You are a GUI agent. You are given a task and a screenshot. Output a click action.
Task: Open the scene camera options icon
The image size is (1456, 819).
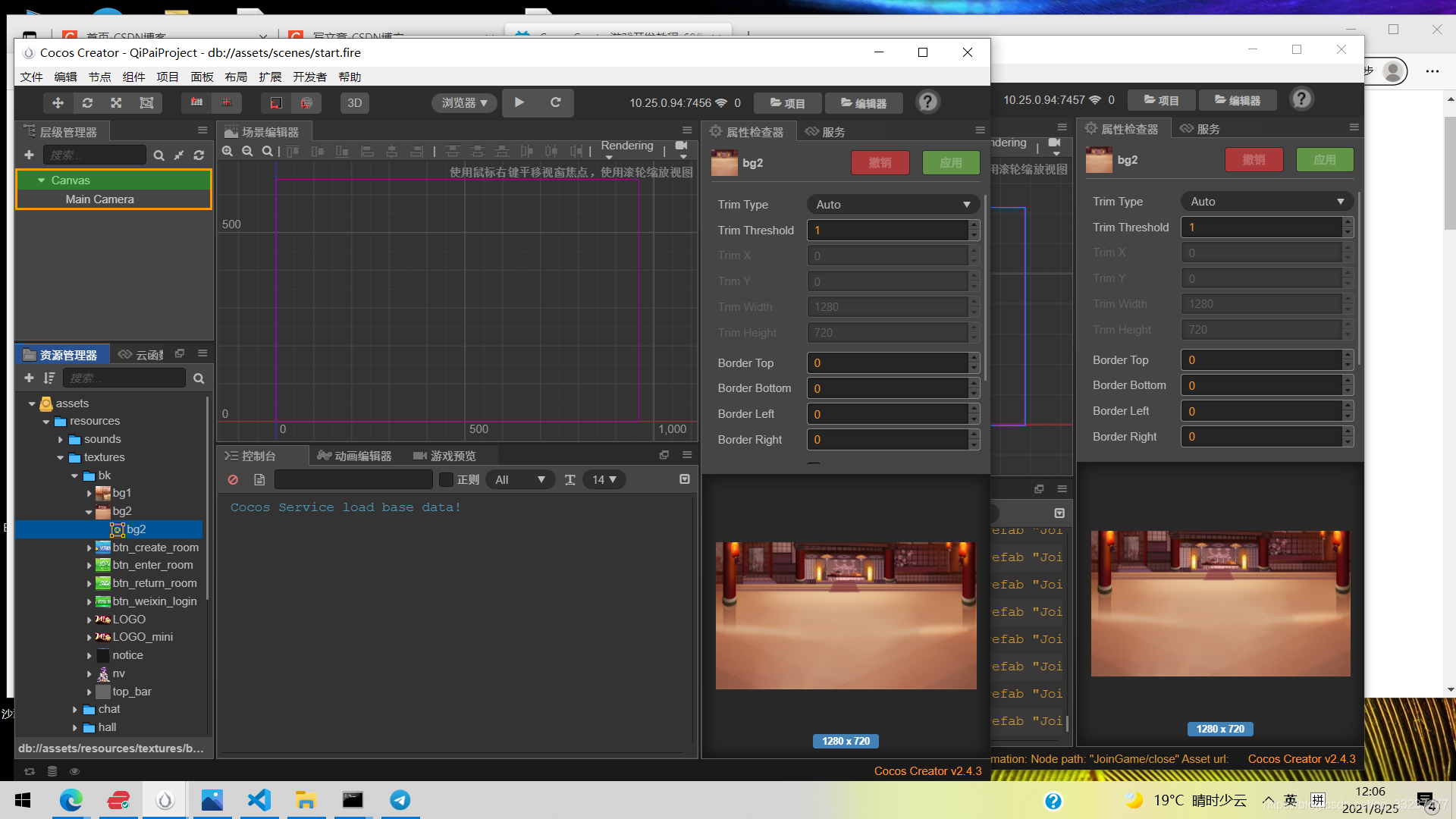(x=682, y=149)
